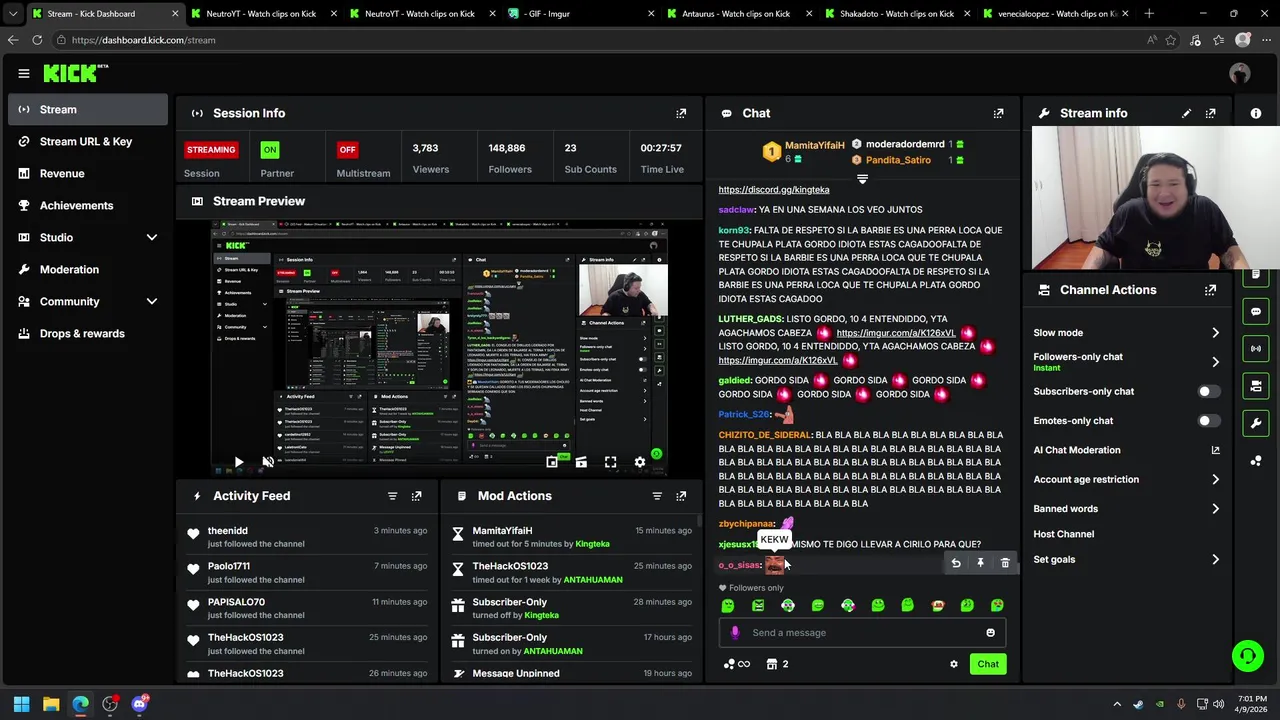
Task: Insert the first green emote
Action: click(728, 605)
